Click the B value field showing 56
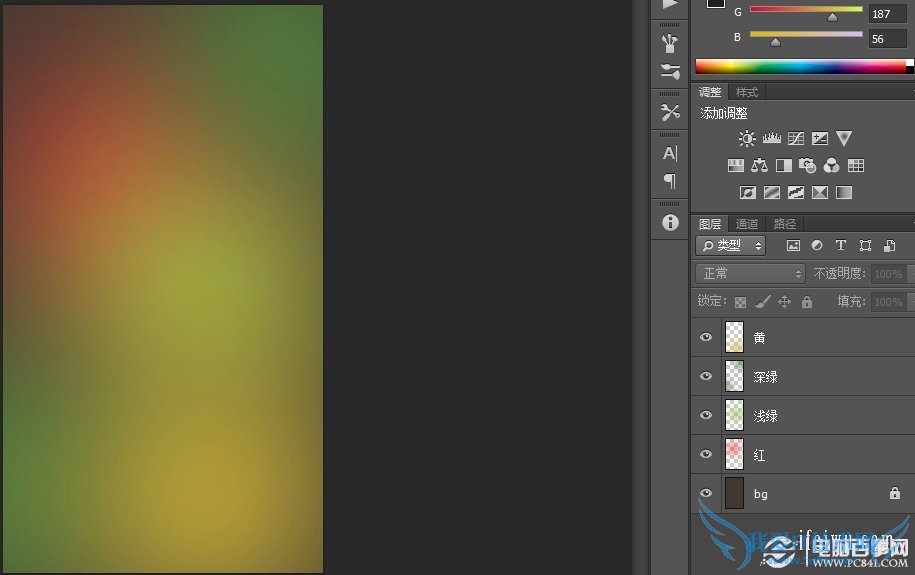 point(888,39)
